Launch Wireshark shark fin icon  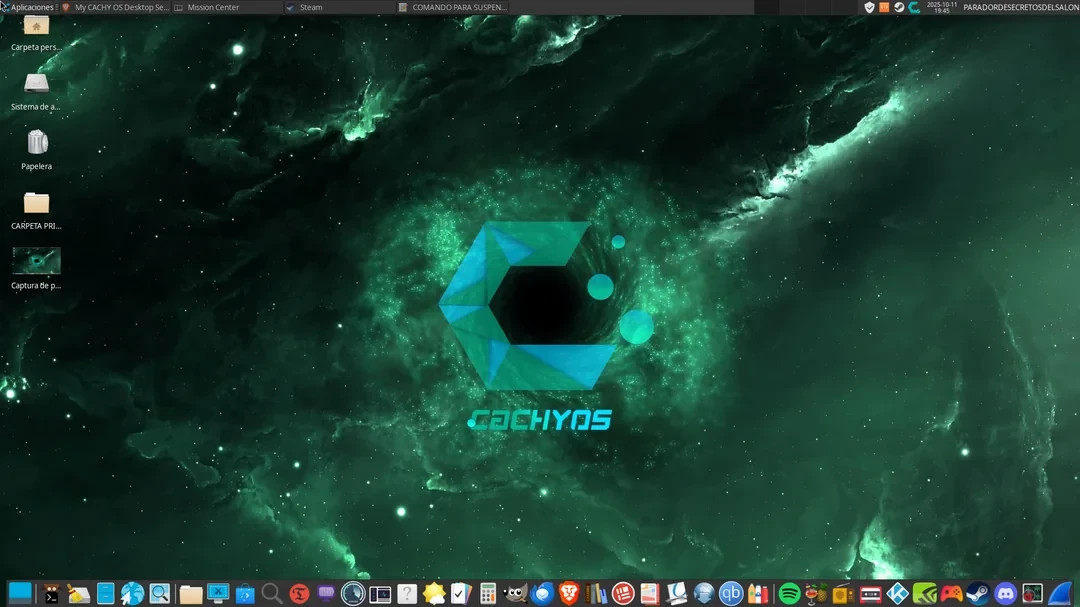(1061, 593)
